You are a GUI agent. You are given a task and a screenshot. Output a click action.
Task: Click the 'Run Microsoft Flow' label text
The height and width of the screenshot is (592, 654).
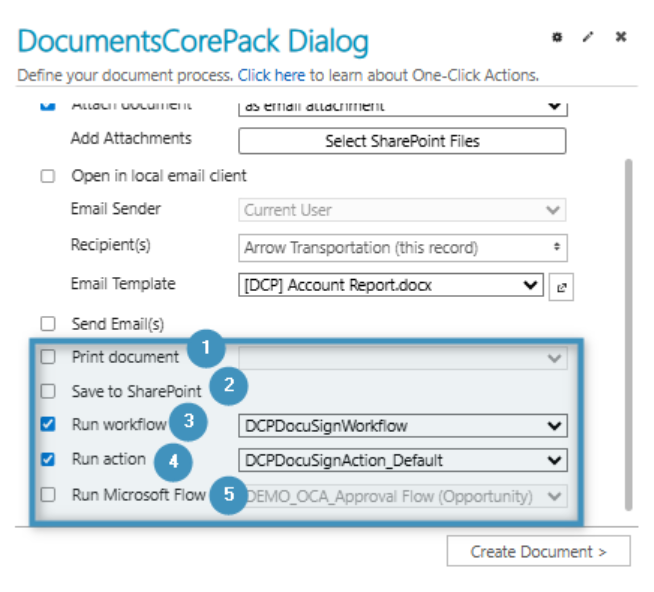coord(139,495)
